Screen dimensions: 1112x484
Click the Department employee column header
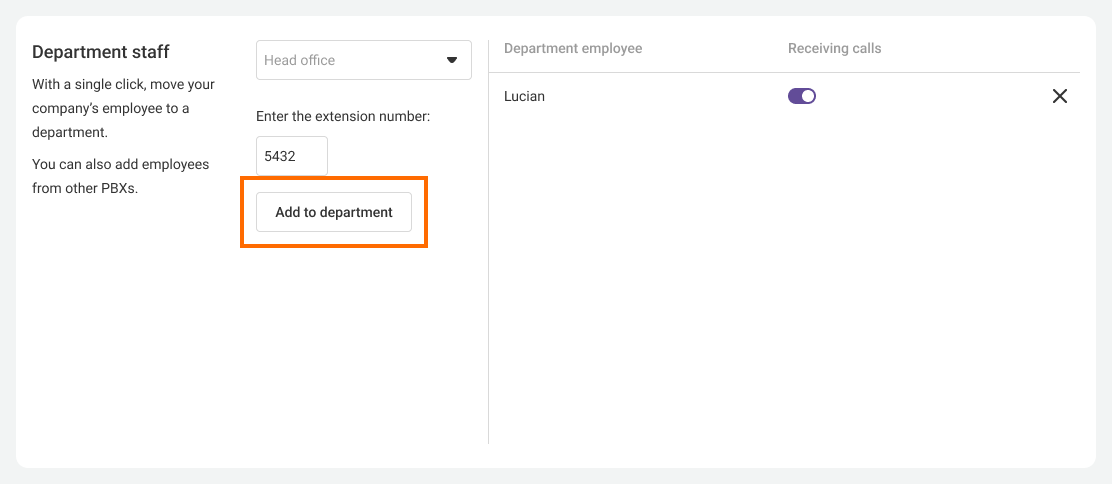(x=573, y=48)
